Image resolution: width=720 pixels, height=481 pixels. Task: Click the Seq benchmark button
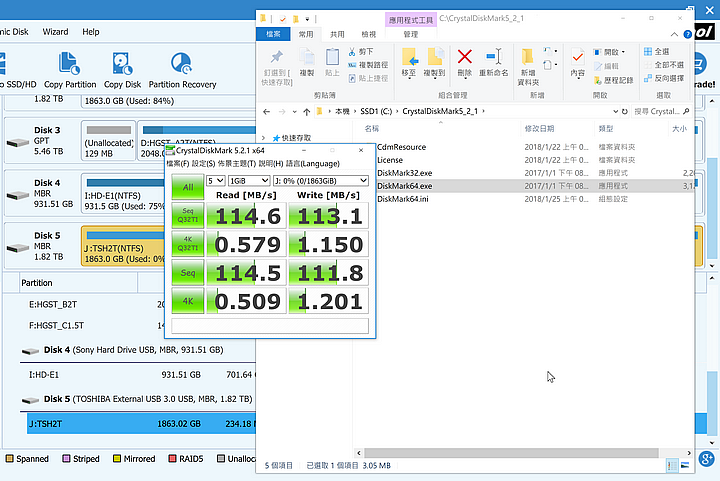(x=188, y=273)
